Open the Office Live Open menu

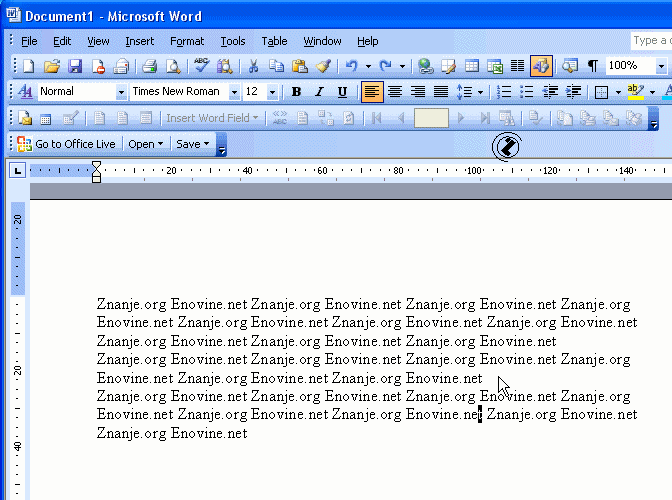[146, 144]
